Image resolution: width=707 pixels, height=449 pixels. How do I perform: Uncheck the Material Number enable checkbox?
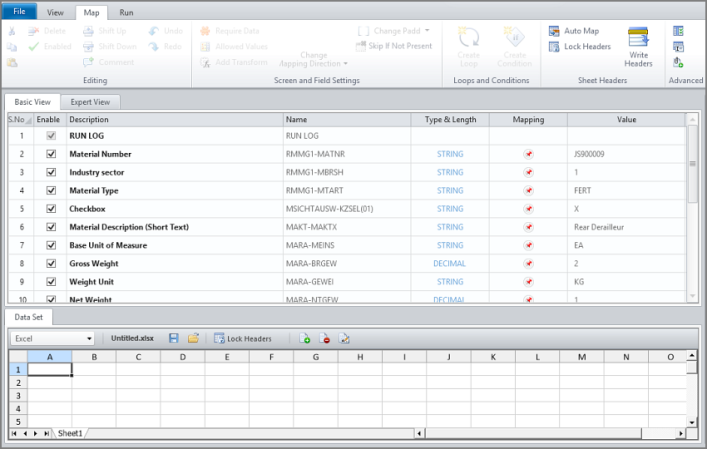pyautogui.click(x=51, y=154)
